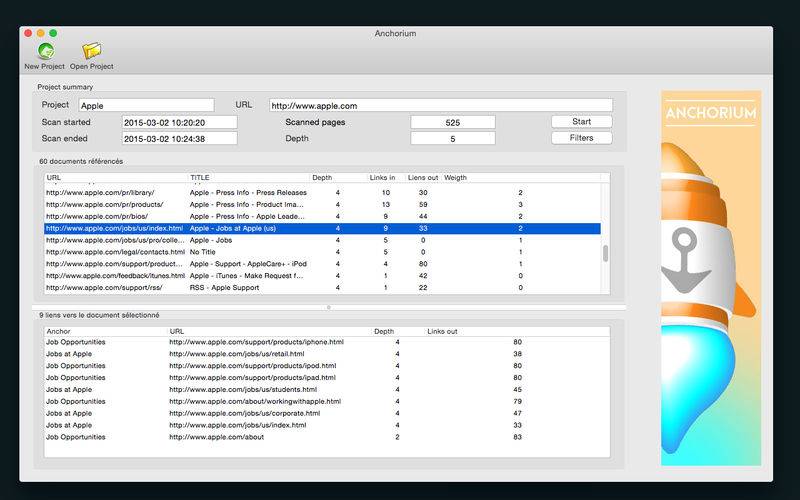Select link row jobs/us/corporate.html
The height and width of the screenshot is (500, 800).
[327, 413]
